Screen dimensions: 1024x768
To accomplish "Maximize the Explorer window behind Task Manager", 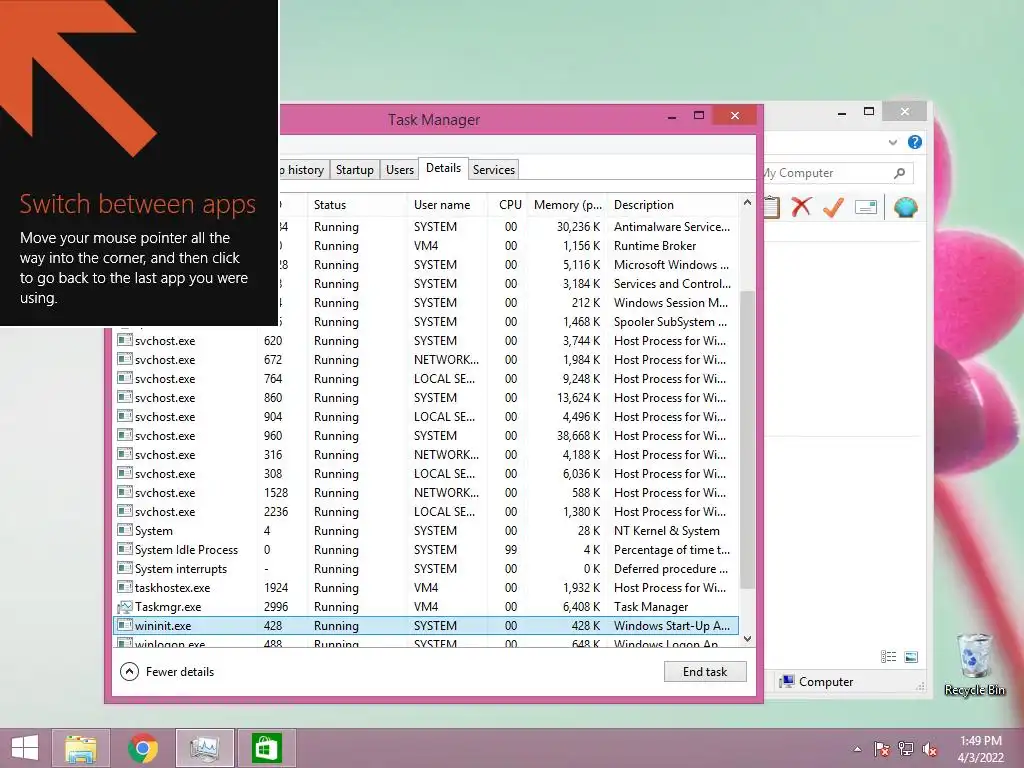I will (869, 112).
